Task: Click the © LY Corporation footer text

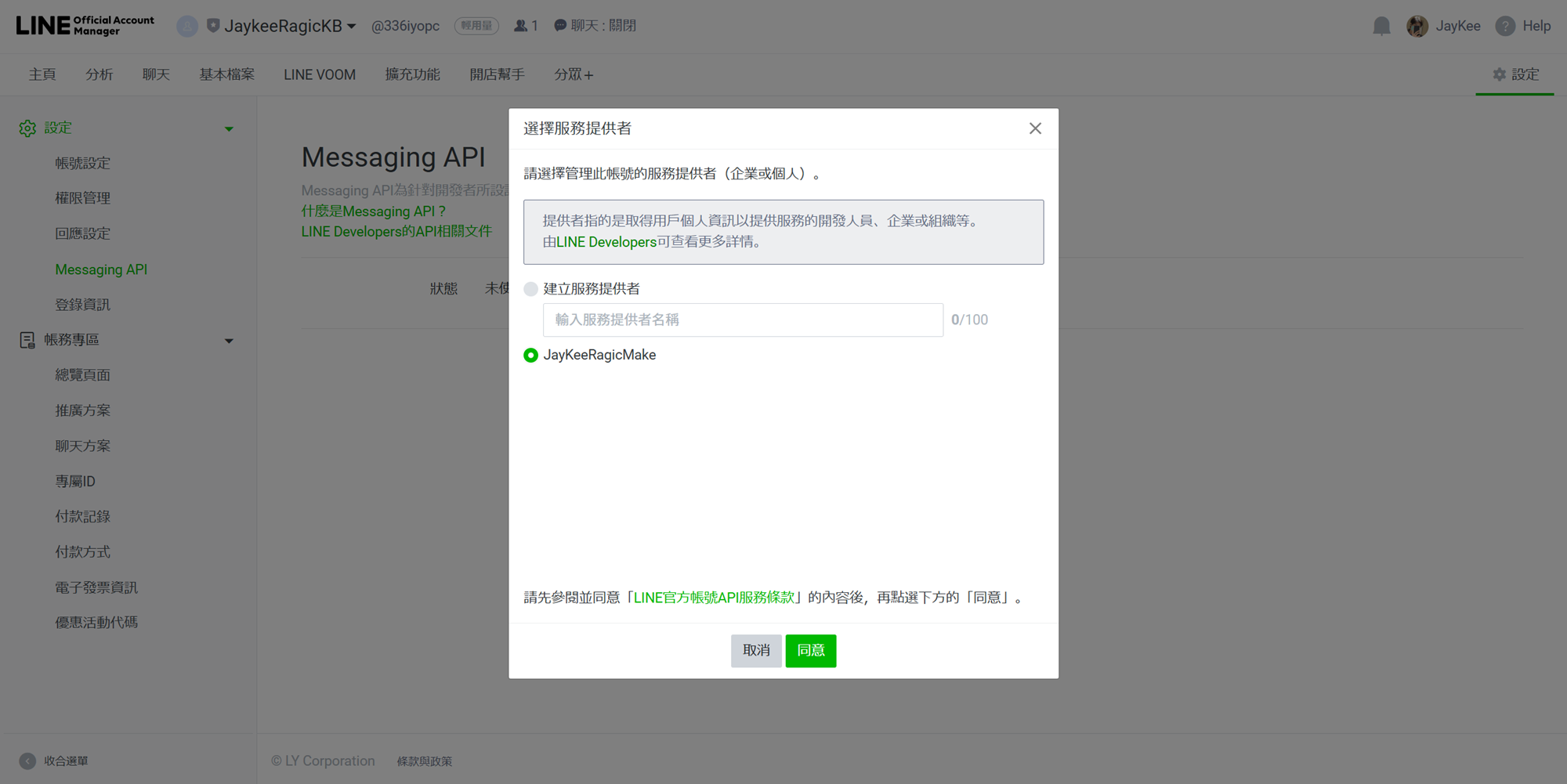Action: pos(323,761)
